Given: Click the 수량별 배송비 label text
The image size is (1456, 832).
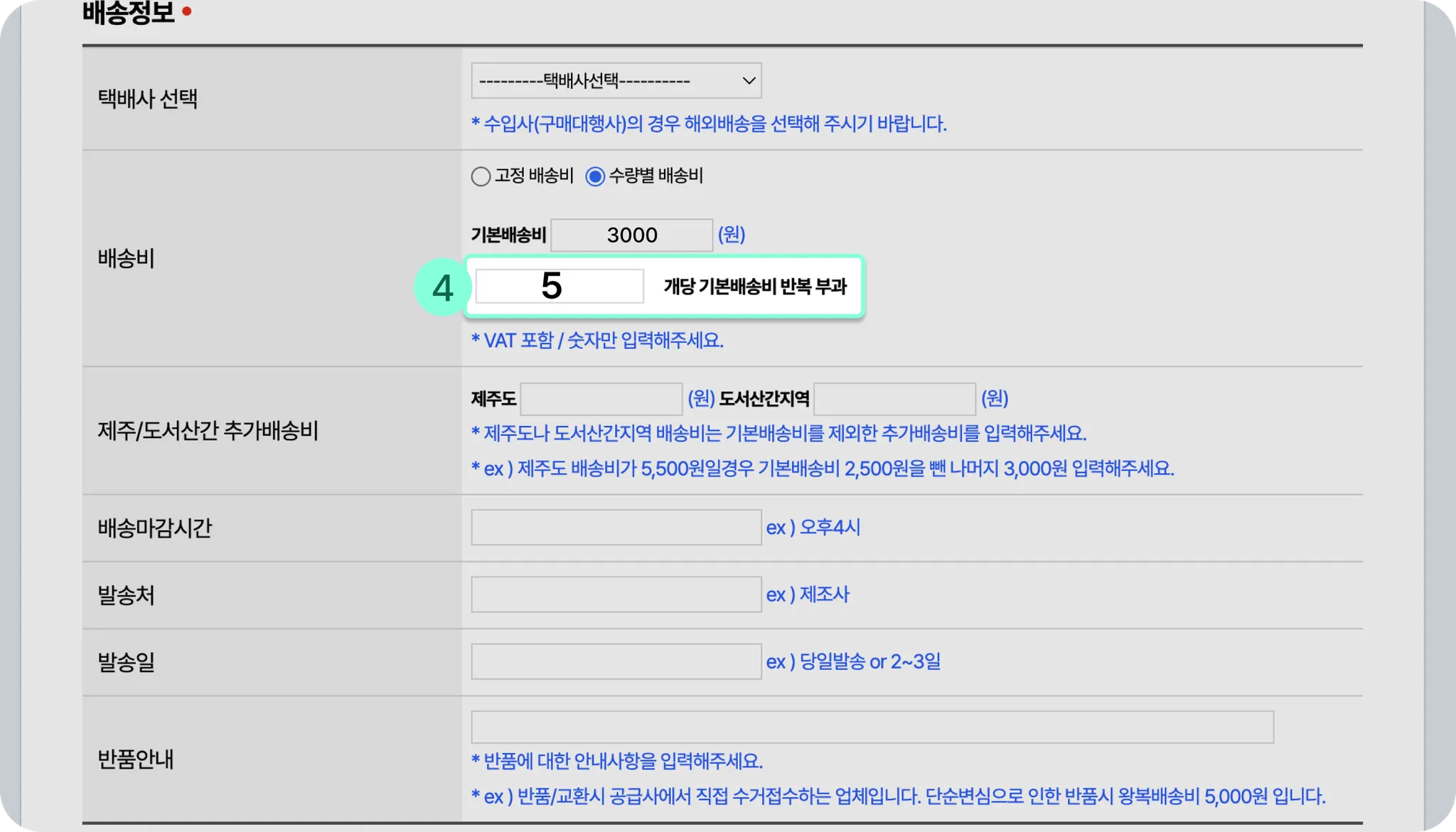Looking at the screenshot, I should [655, 176].
